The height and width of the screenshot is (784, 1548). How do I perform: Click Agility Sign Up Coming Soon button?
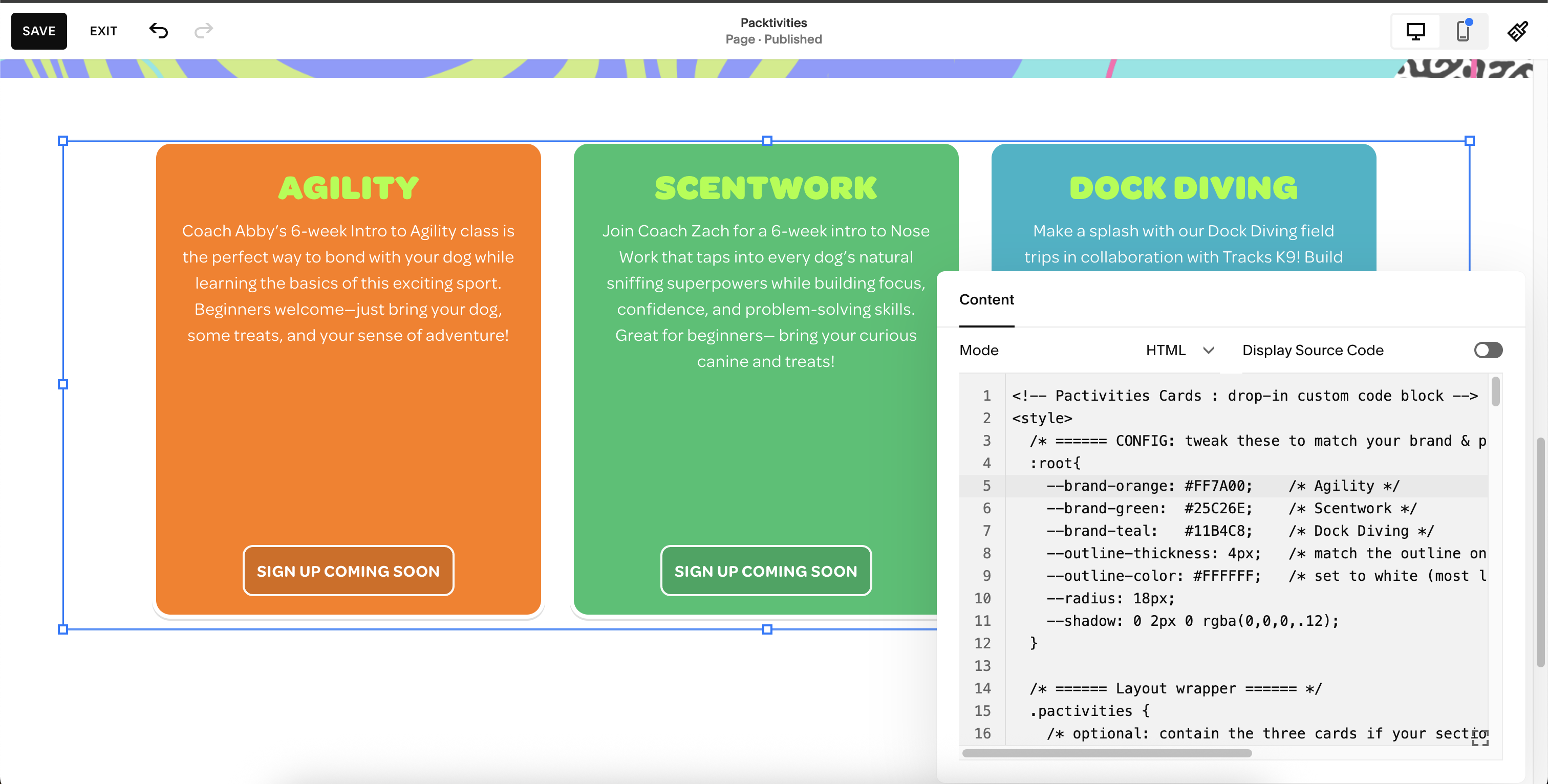[348, 571]
